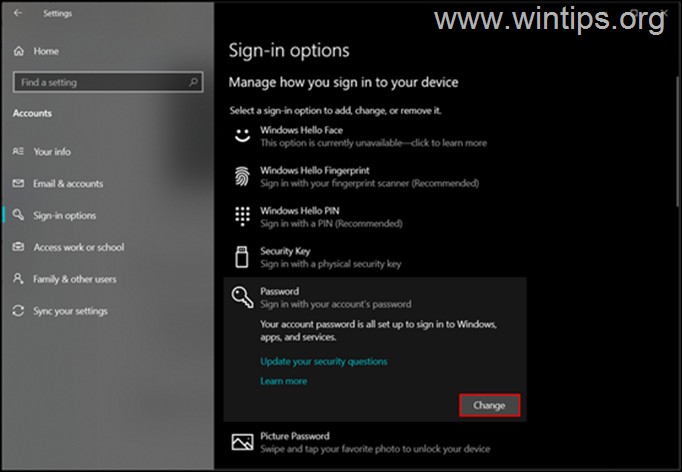Click the Windows Hello Face icon
Screen dimensions: 682x472
(242, 136)
